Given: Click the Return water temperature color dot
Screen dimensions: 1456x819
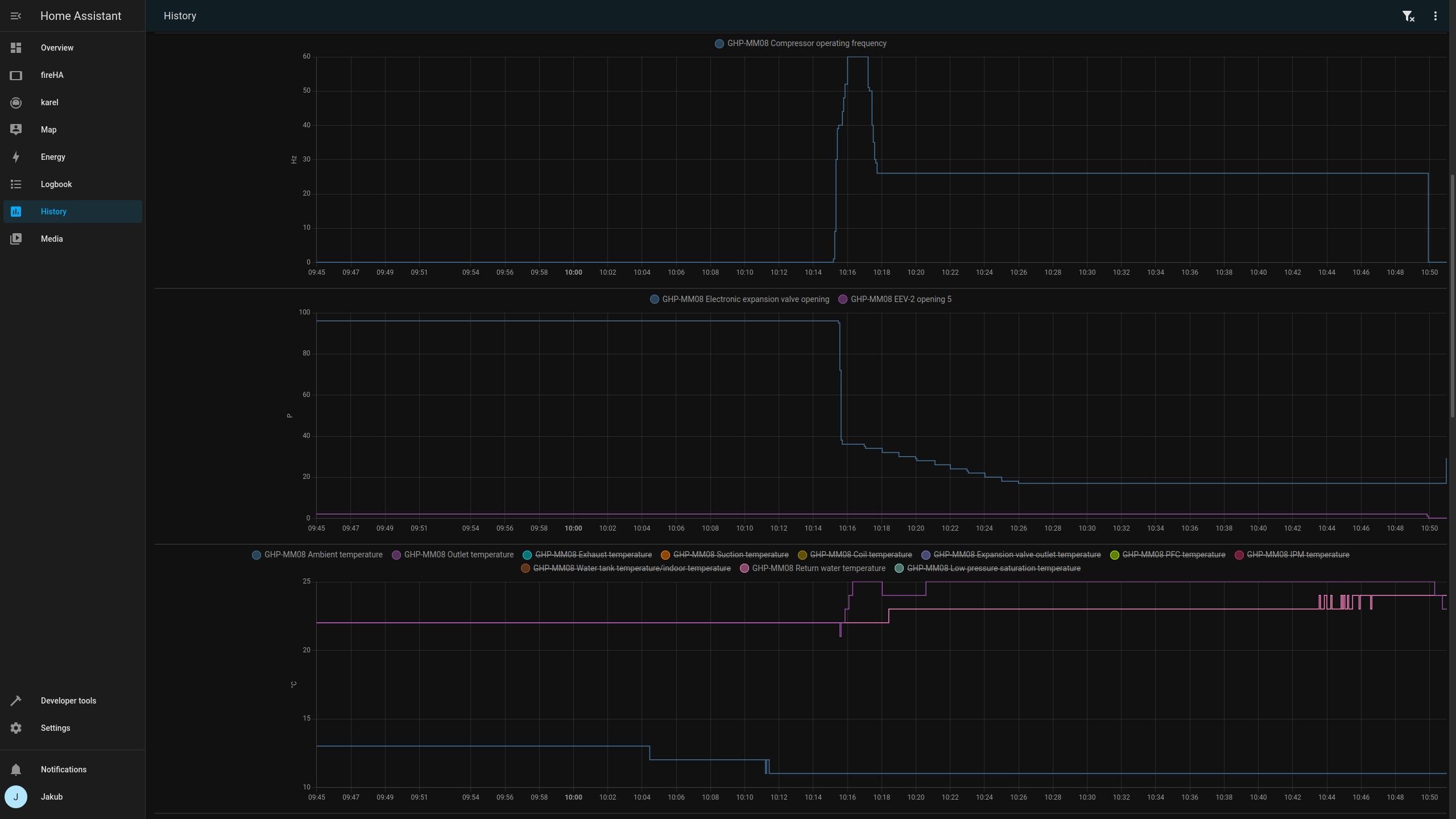Looking at the screenshot, I should [x=744, y=568].
